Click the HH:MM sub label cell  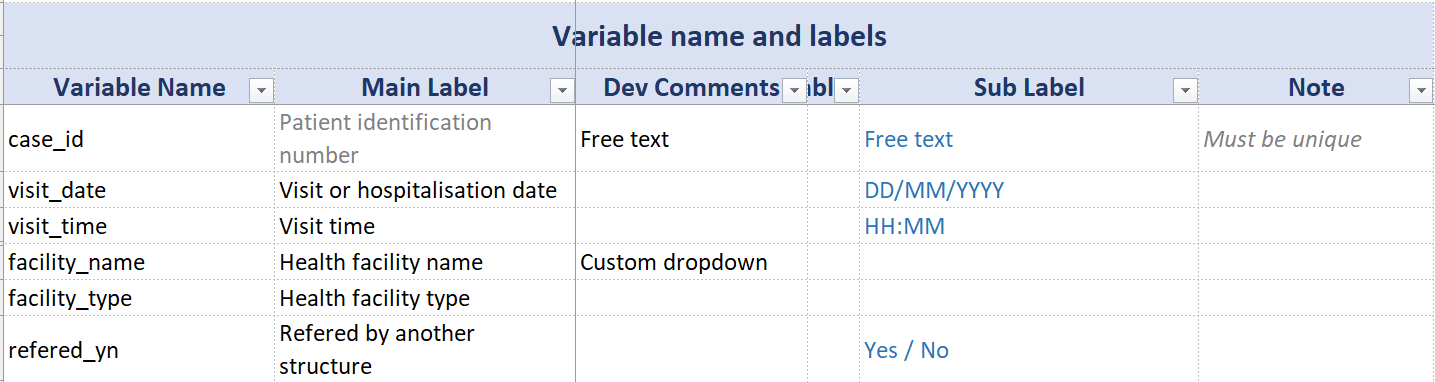click(x=1029, y=226)
